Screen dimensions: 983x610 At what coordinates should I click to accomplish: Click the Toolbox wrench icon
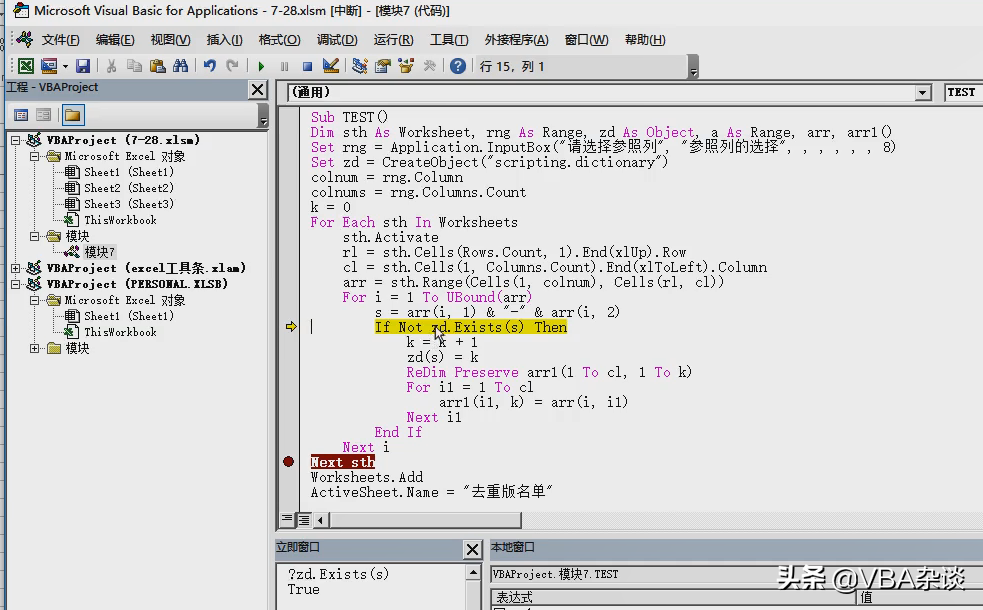[429, 66]
